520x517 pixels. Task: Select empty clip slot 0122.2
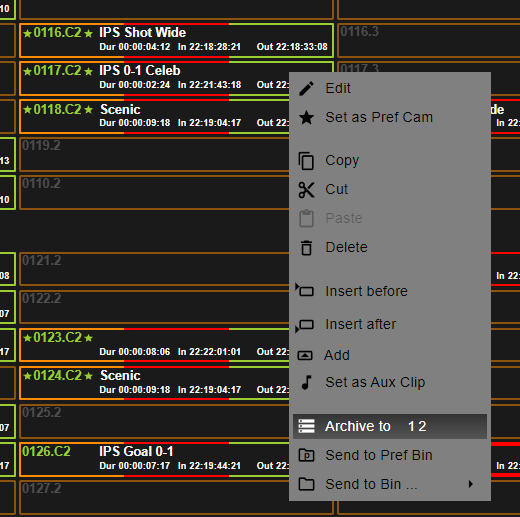154,307
